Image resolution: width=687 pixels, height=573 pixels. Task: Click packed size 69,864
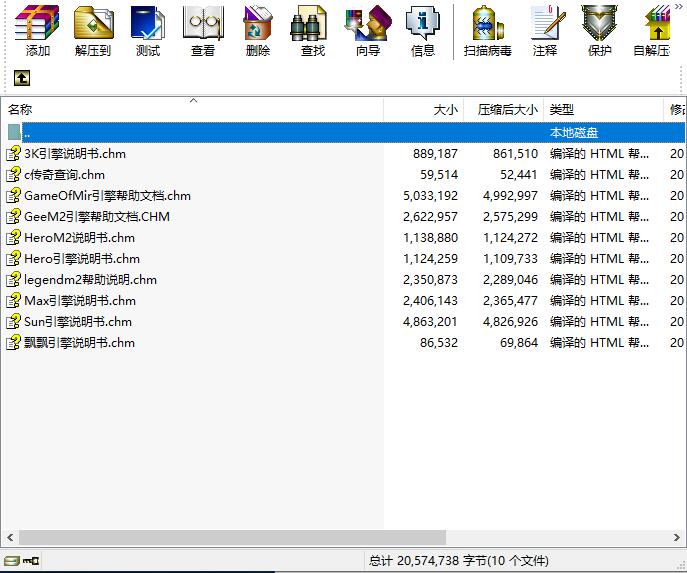coord(519,343)
